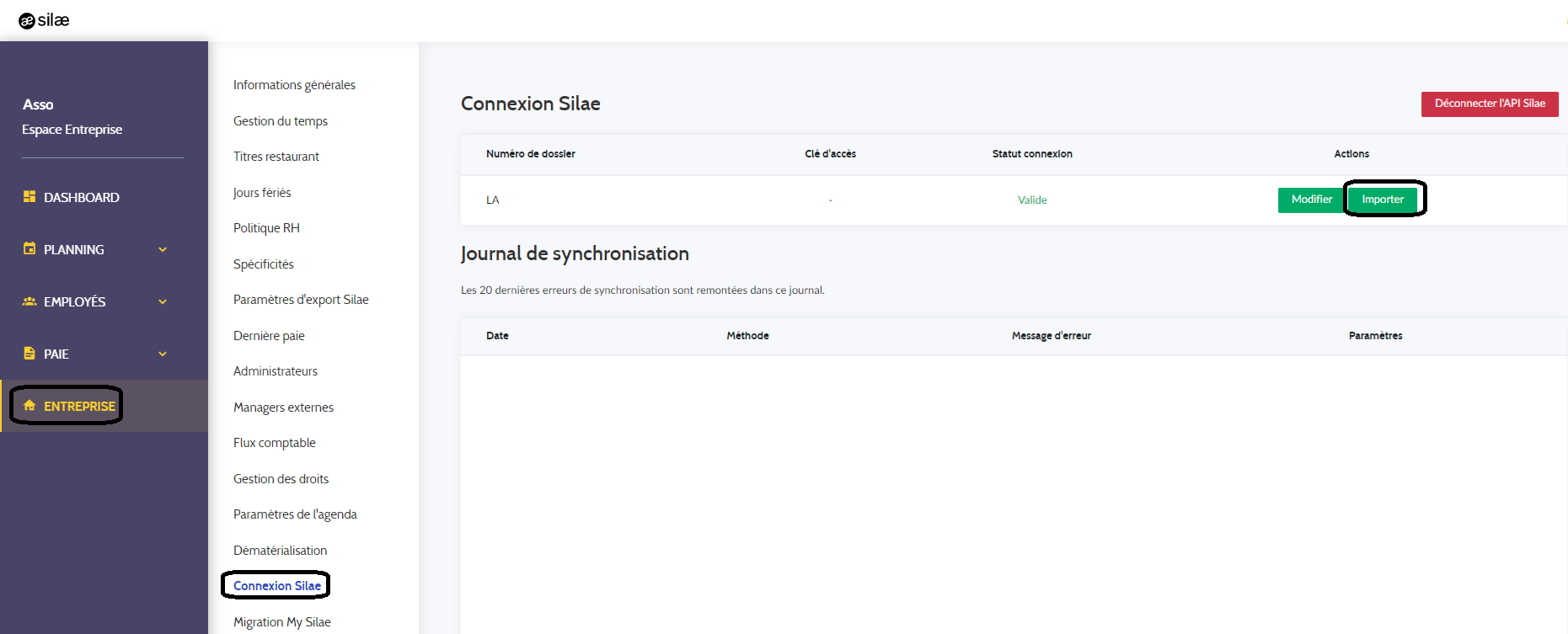This screenshot has width=1568, height=634.
Task: Click the Silae logo icon
Action: click(26, 21)
